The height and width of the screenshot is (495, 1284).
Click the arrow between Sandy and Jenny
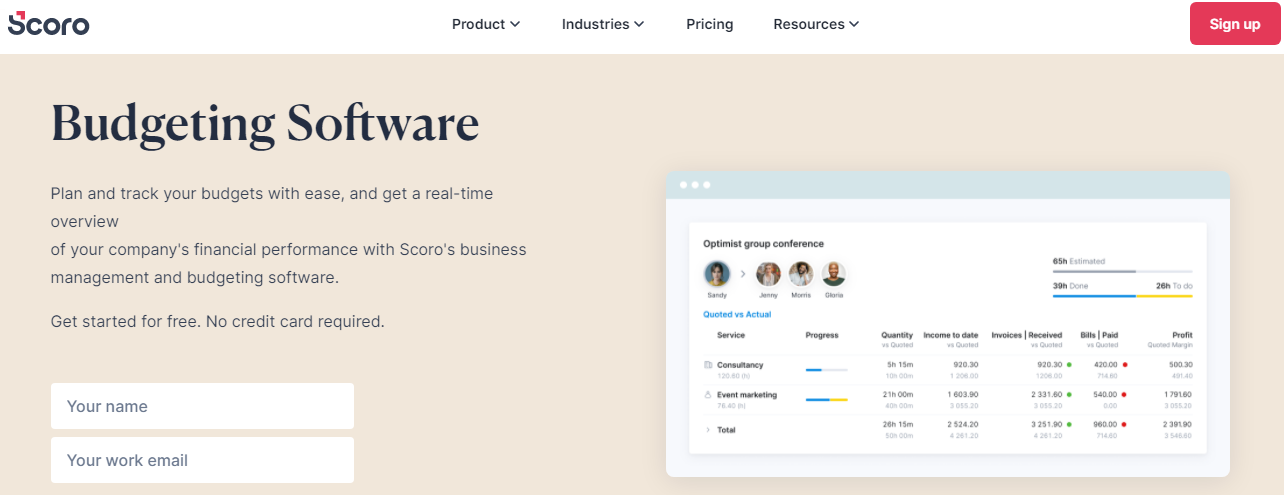click(x=742, y=274)
